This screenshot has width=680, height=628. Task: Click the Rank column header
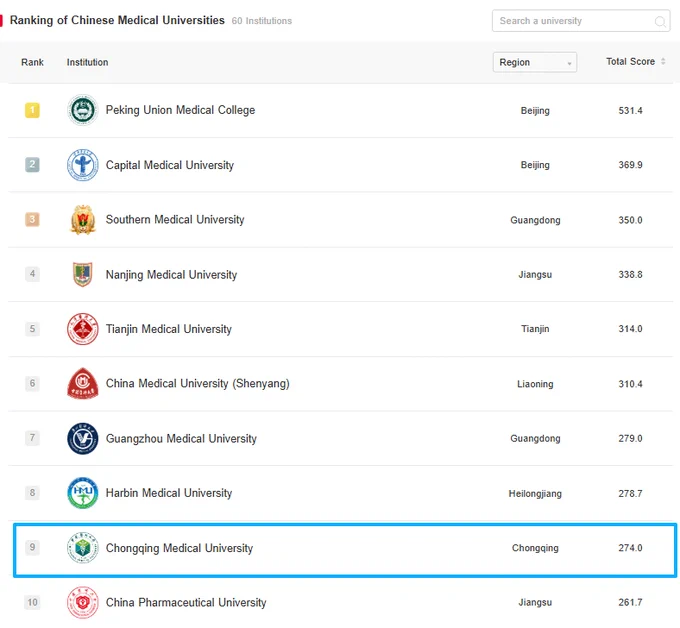click(x=32, y=62)
